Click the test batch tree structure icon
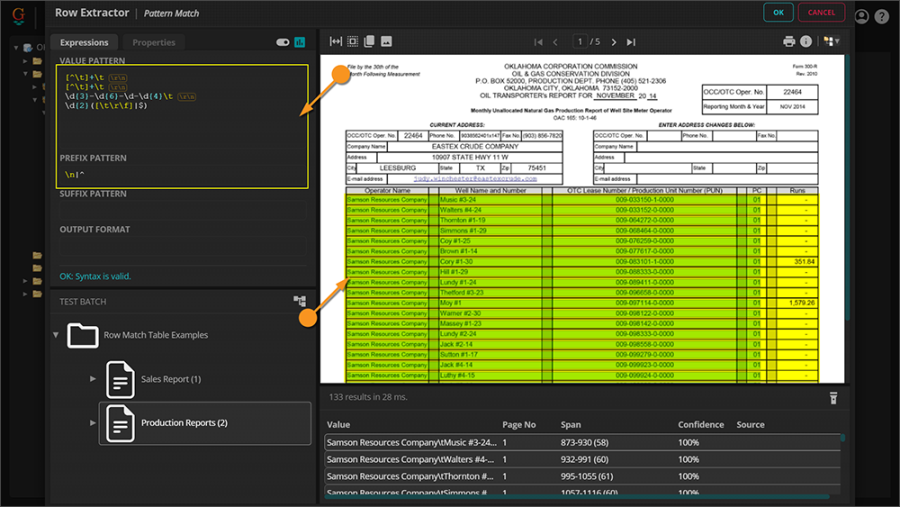This screenshot has height=507, width=900. tap(299, 301)
